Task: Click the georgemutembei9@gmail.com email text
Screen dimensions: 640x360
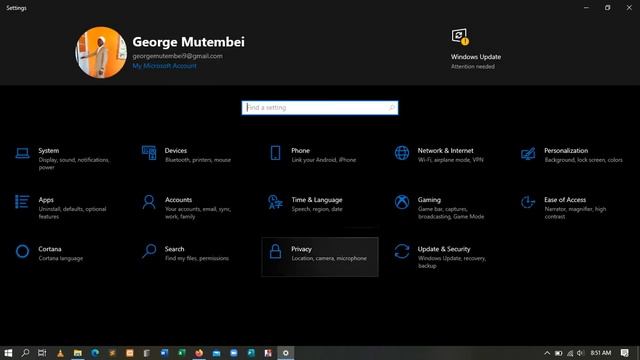Action: pos(178,56)
